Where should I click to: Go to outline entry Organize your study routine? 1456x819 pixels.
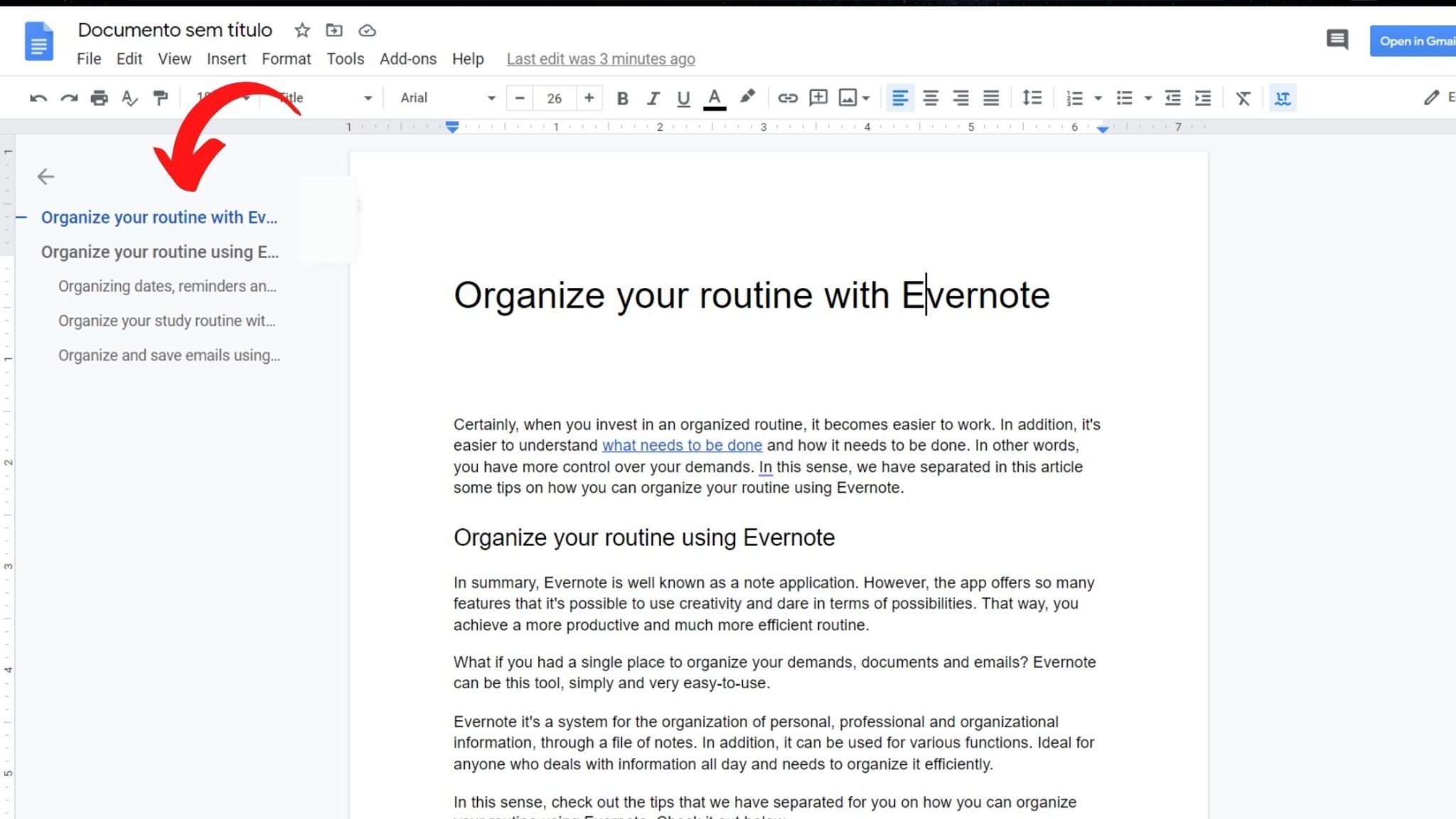point(167,321)
